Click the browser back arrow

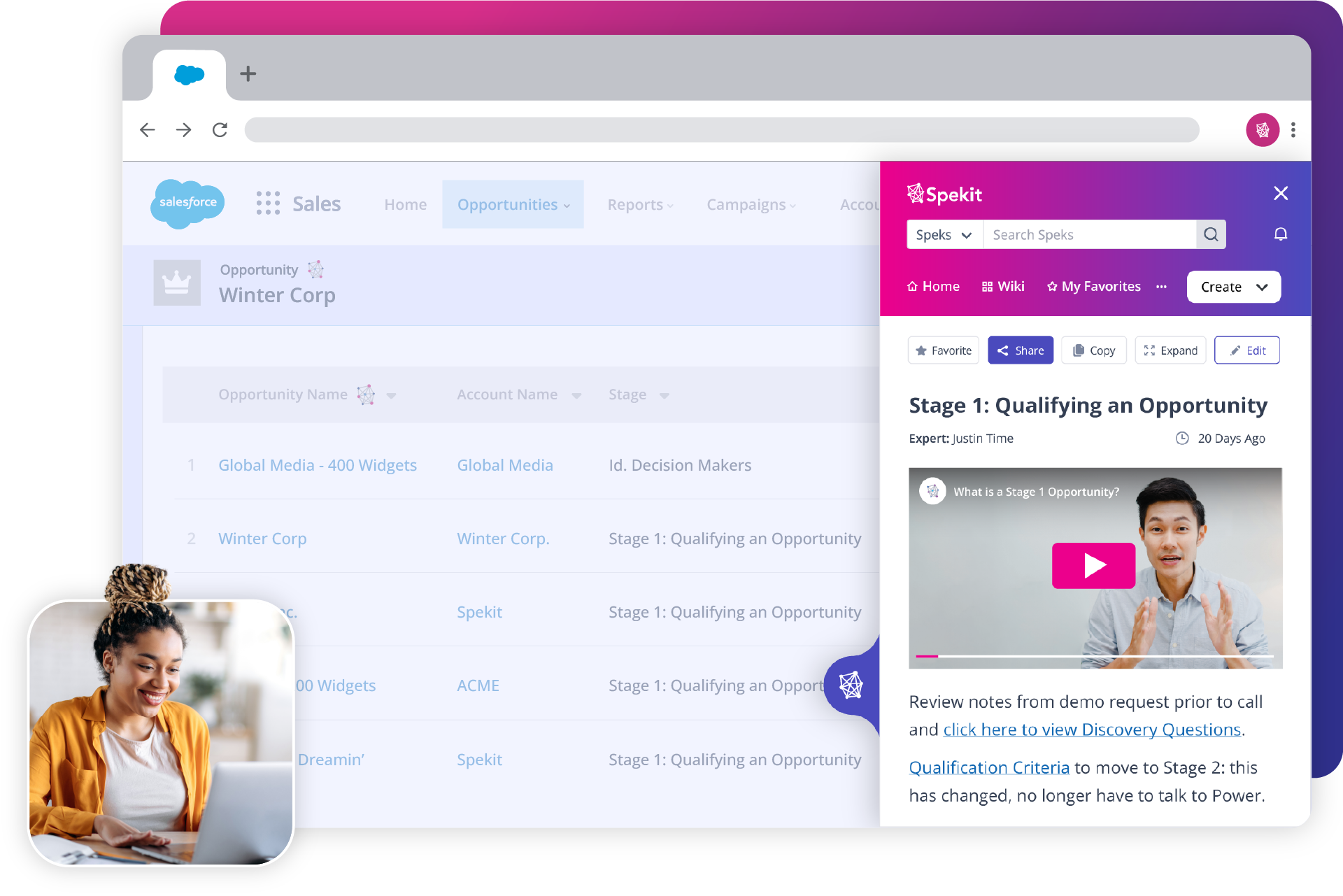(148, 130)
